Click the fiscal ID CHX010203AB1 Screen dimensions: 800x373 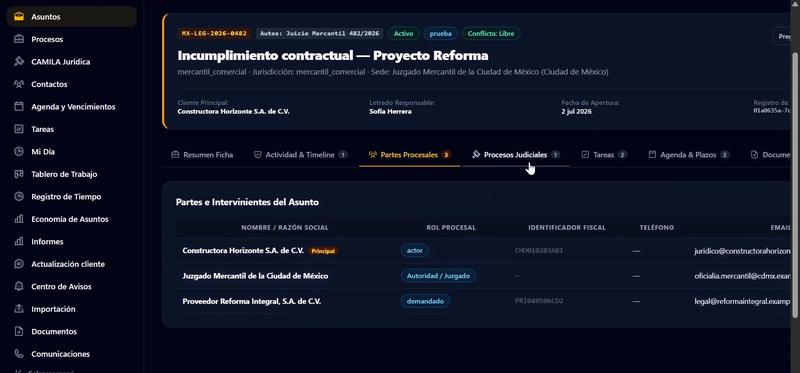click(539, 251)
